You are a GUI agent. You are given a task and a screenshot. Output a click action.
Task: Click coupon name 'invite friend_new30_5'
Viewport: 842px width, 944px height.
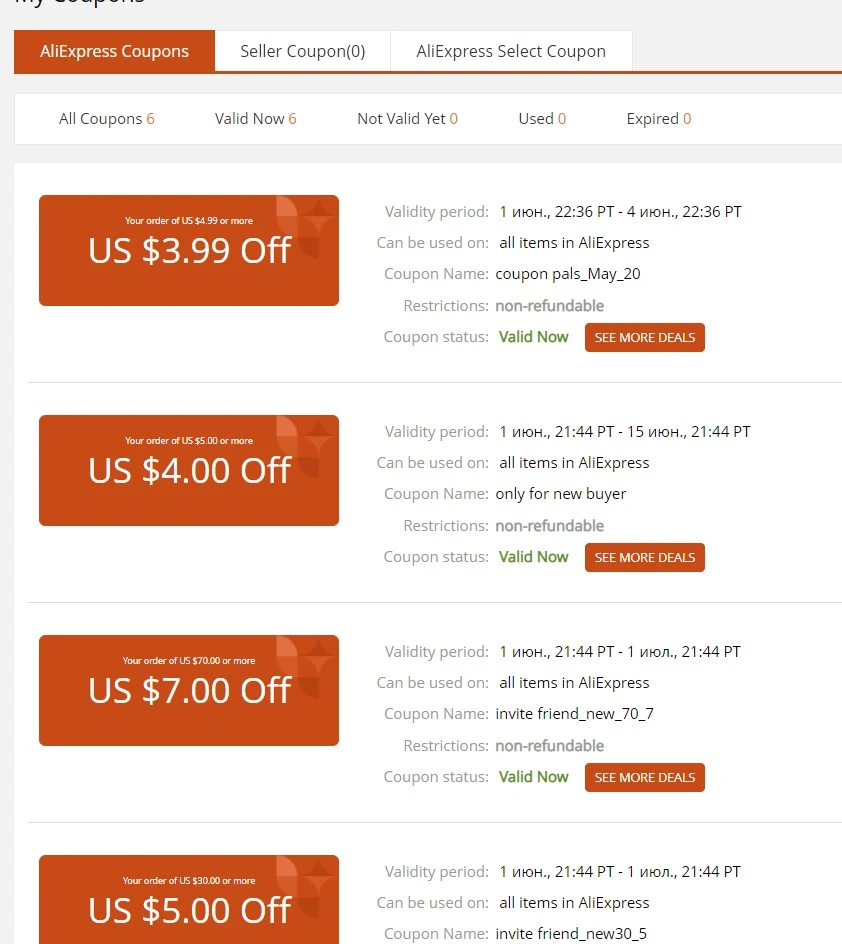(571, 934)
